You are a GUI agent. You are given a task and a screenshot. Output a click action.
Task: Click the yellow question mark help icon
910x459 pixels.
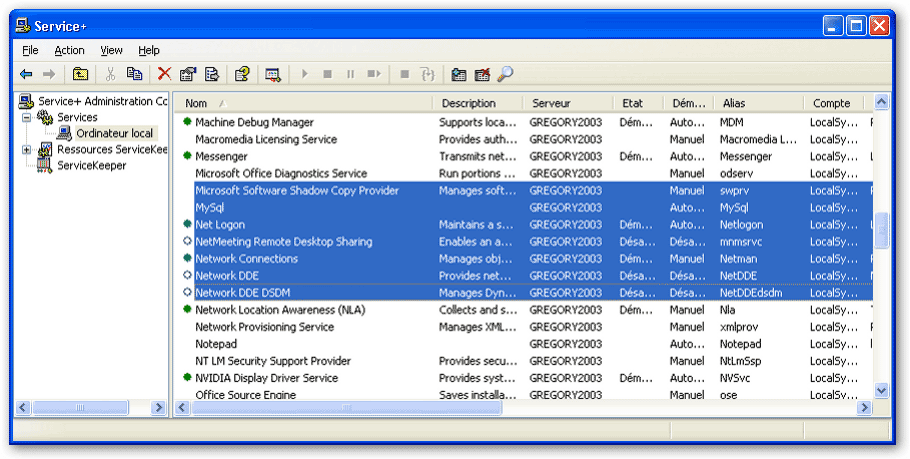[242, 74]
